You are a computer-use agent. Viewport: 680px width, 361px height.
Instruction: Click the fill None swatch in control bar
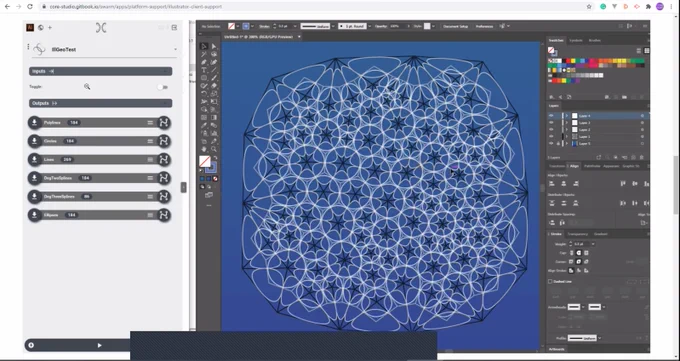[232, 26]
